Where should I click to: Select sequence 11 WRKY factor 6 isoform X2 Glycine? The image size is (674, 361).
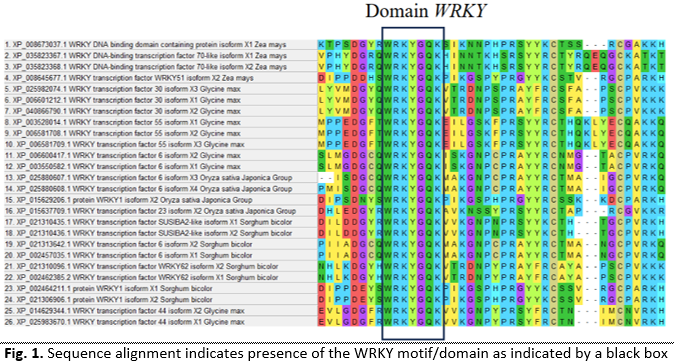123,156
